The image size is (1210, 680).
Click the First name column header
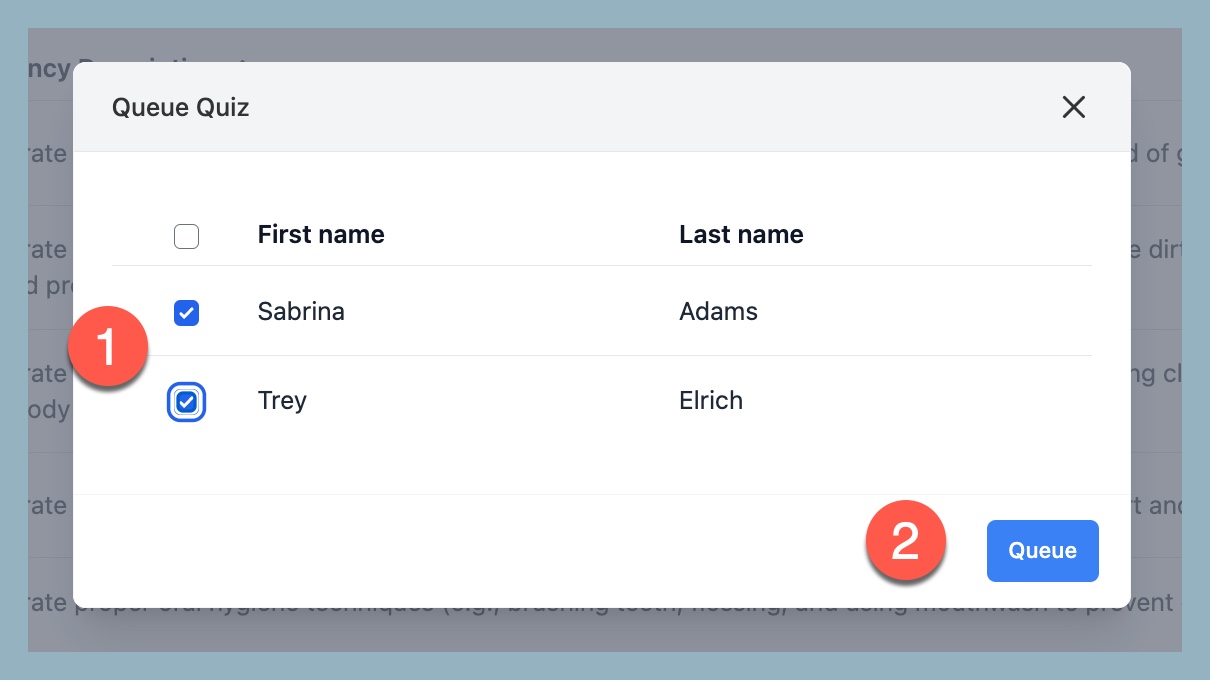[x=321, y=235]
